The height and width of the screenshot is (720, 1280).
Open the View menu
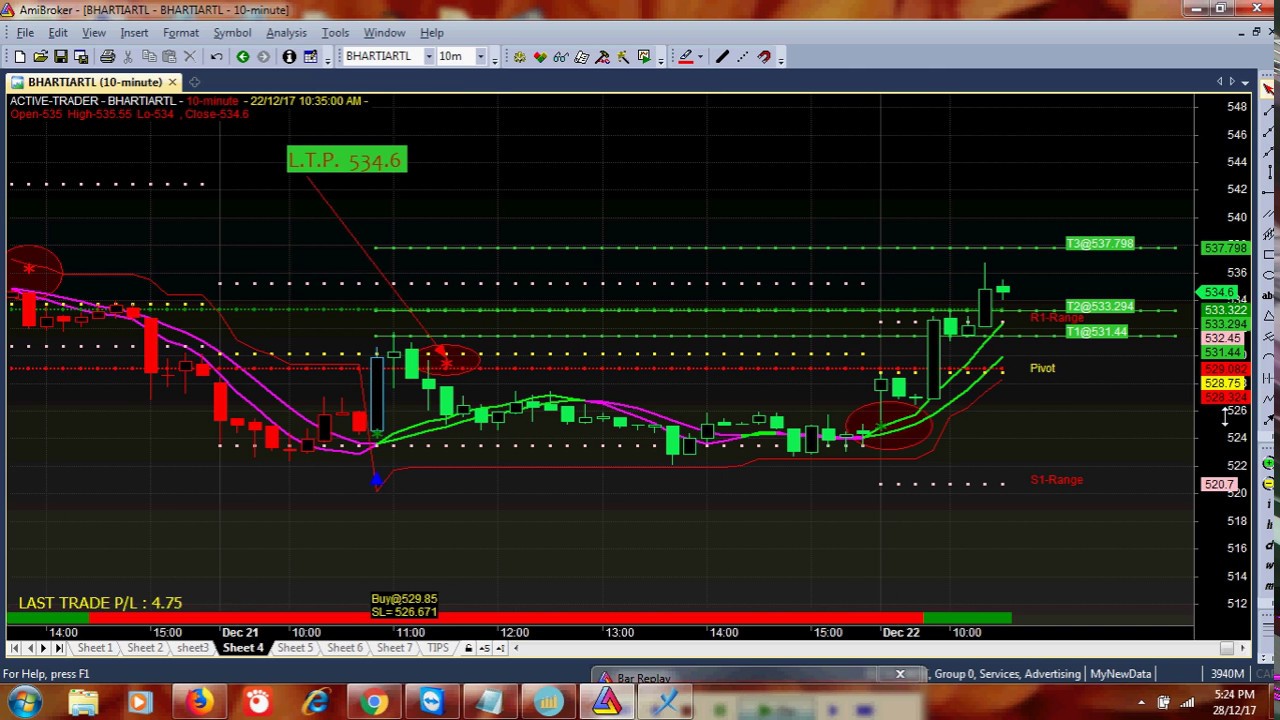pyautogui.click(x=94, y=33)
